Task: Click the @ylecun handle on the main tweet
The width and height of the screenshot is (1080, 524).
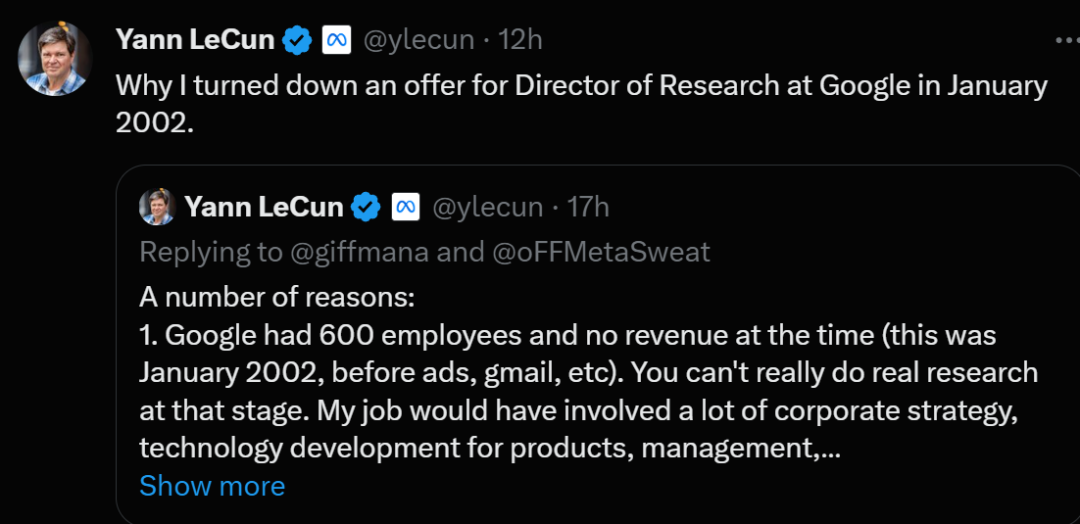Action: click(x=416, y=40)
